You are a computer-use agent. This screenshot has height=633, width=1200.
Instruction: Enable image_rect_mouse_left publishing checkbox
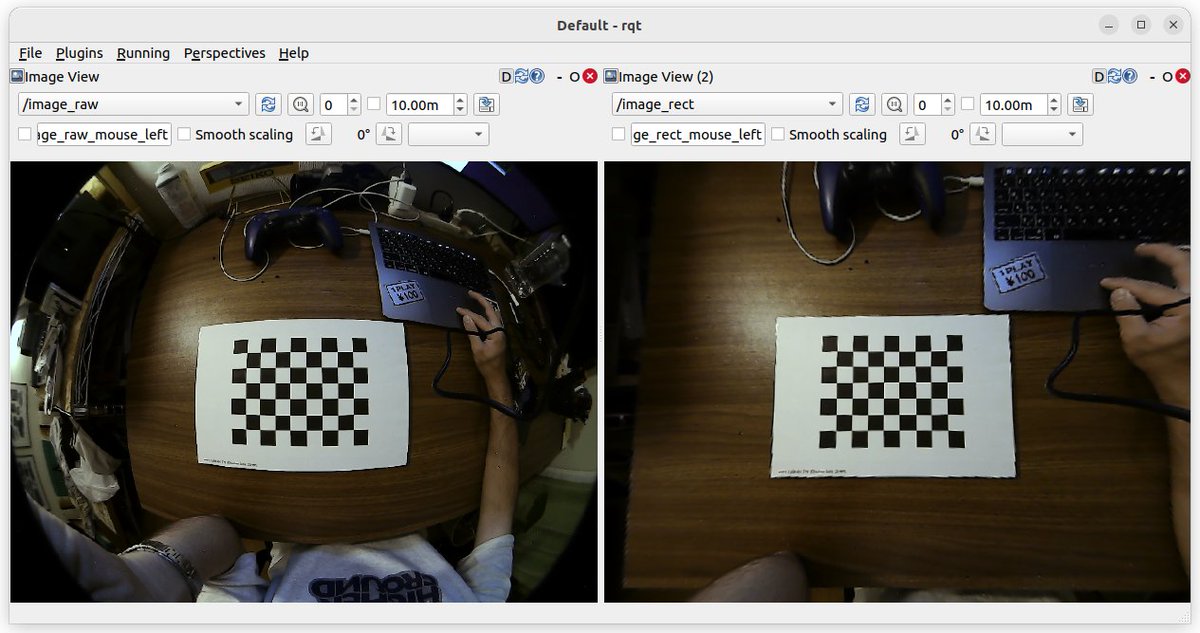coord(619,134)
